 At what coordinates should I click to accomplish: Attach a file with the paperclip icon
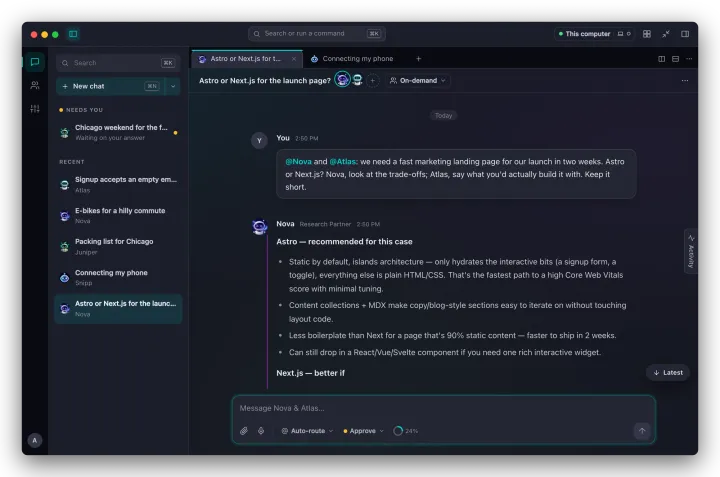click(244, 431)
